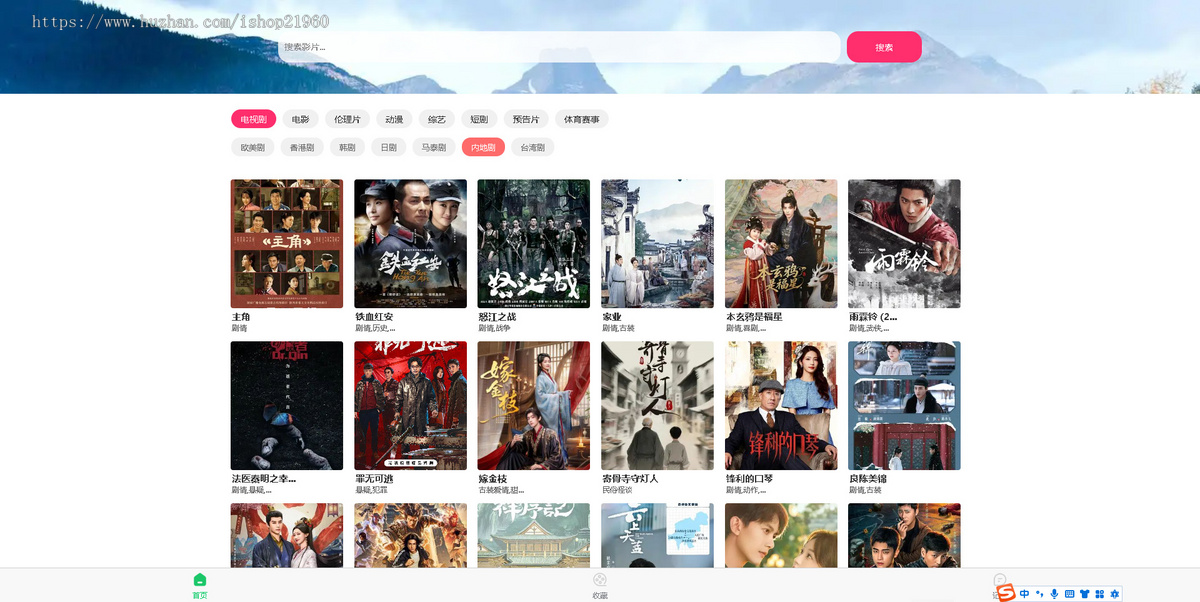Start voice input with IME microphone icon
This screenshot has height=602, width=1200.
(1054, 594)
